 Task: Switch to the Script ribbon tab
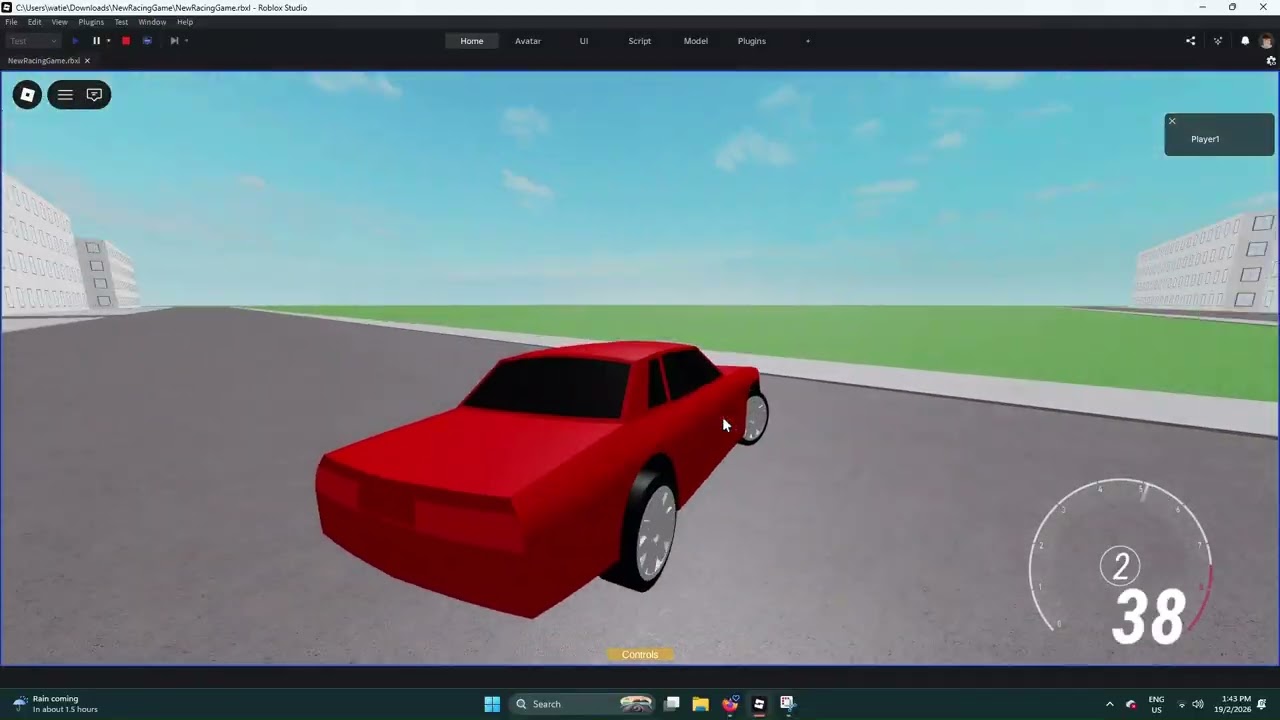point(640,41)
